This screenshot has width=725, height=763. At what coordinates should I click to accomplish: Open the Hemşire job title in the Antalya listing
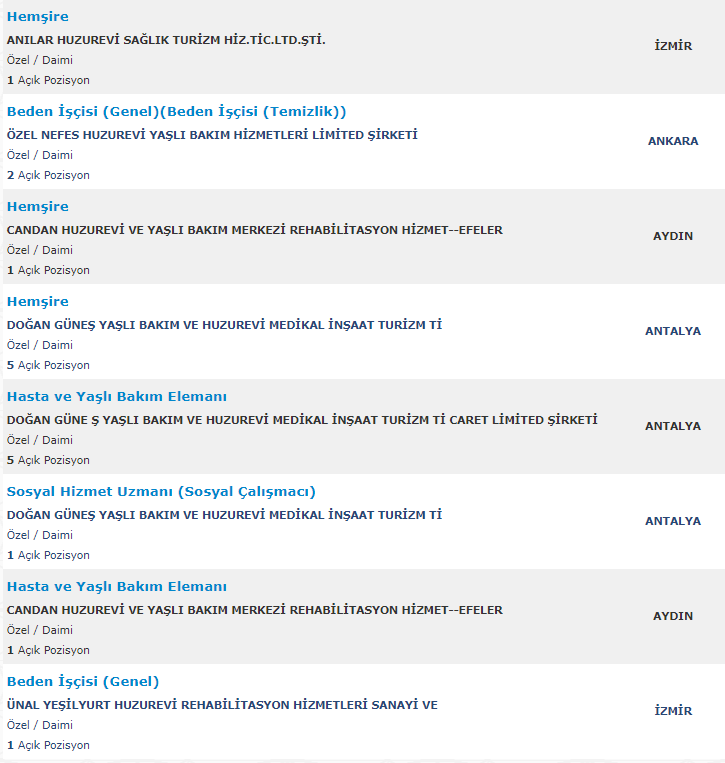[37, 301]
